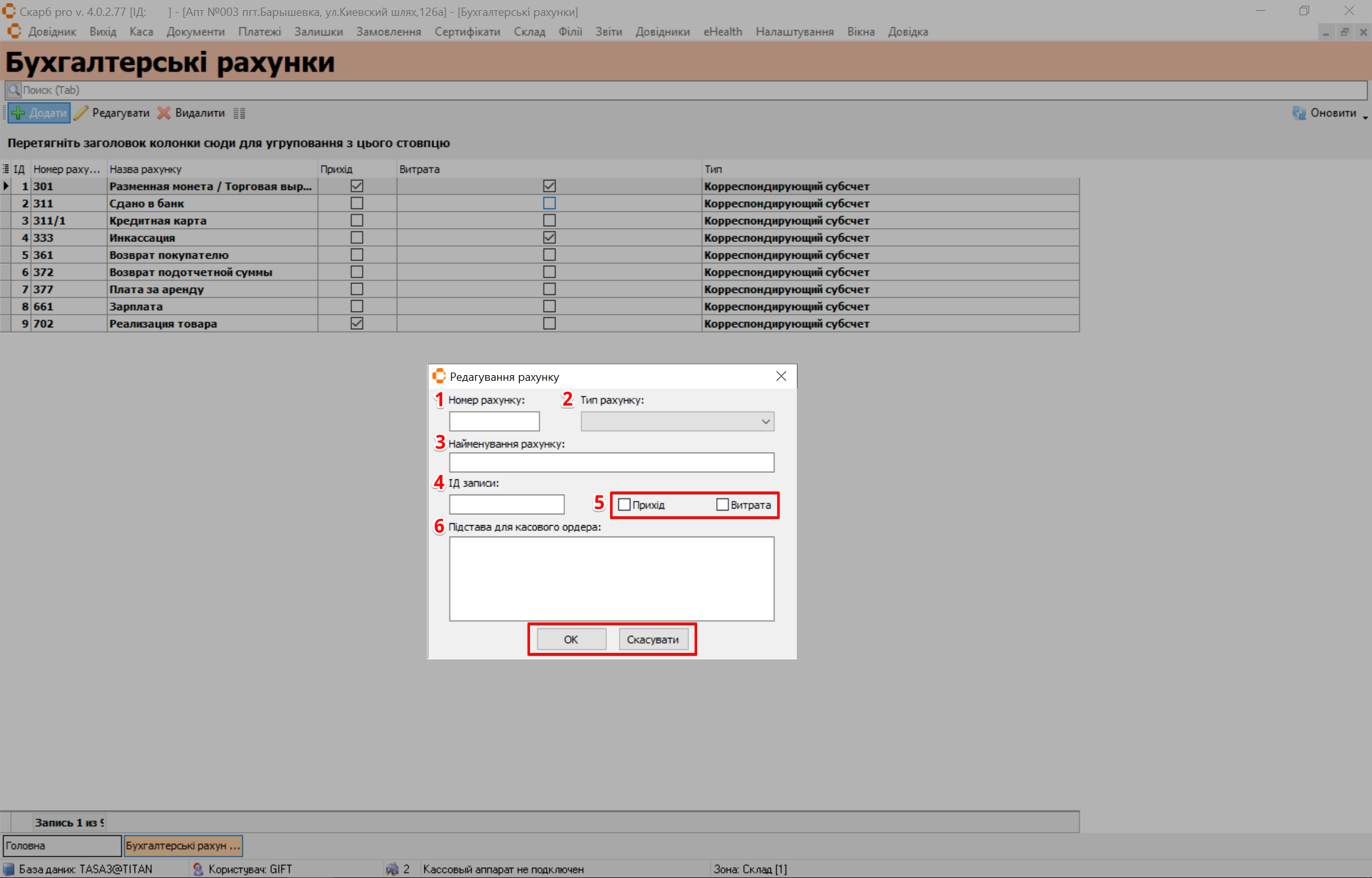Click the red X Видалити icon

pyautogui.click(x=164, y=113)
